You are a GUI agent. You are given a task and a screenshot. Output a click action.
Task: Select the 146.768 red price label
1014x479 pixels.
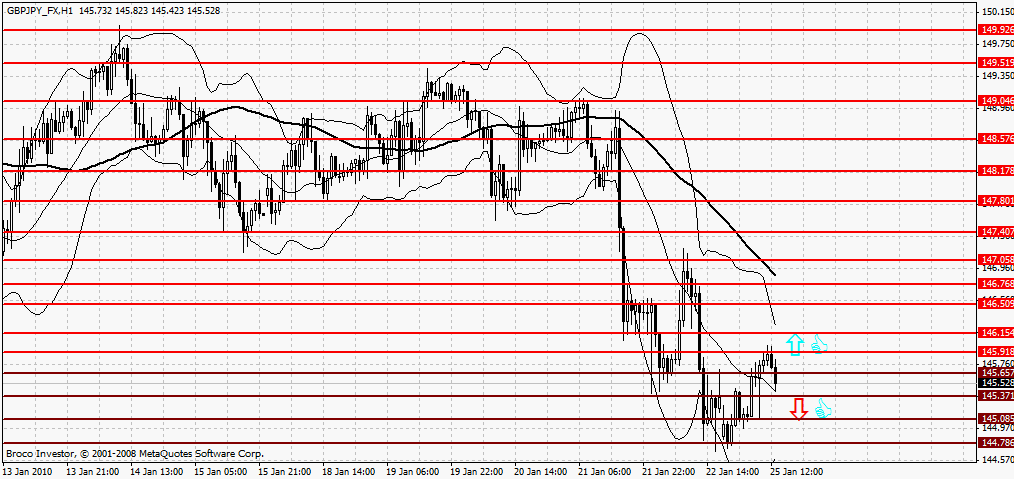(997, 284)
